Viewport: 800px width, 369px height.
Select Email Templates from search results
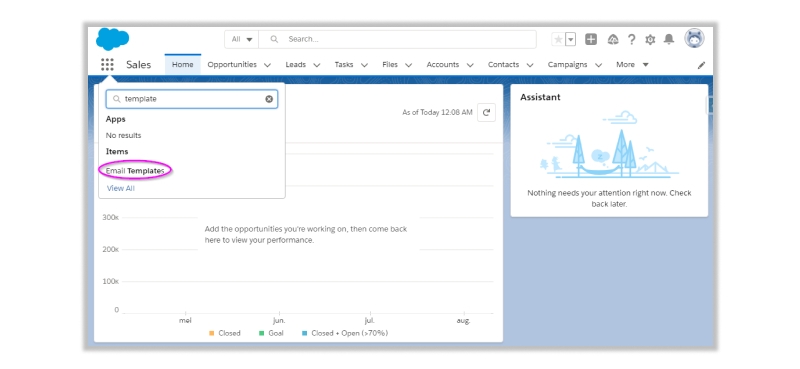point(135,171)
